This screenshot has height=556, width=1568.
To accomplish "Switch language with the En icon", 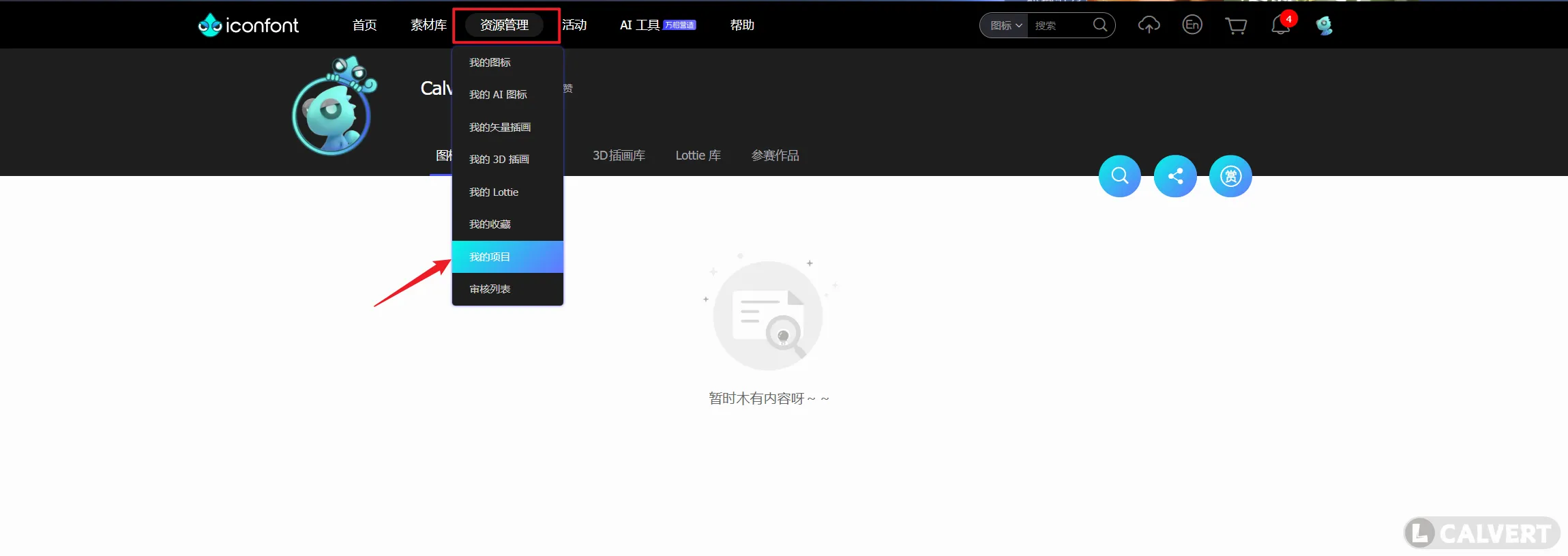I will (x=1192, y=25).
